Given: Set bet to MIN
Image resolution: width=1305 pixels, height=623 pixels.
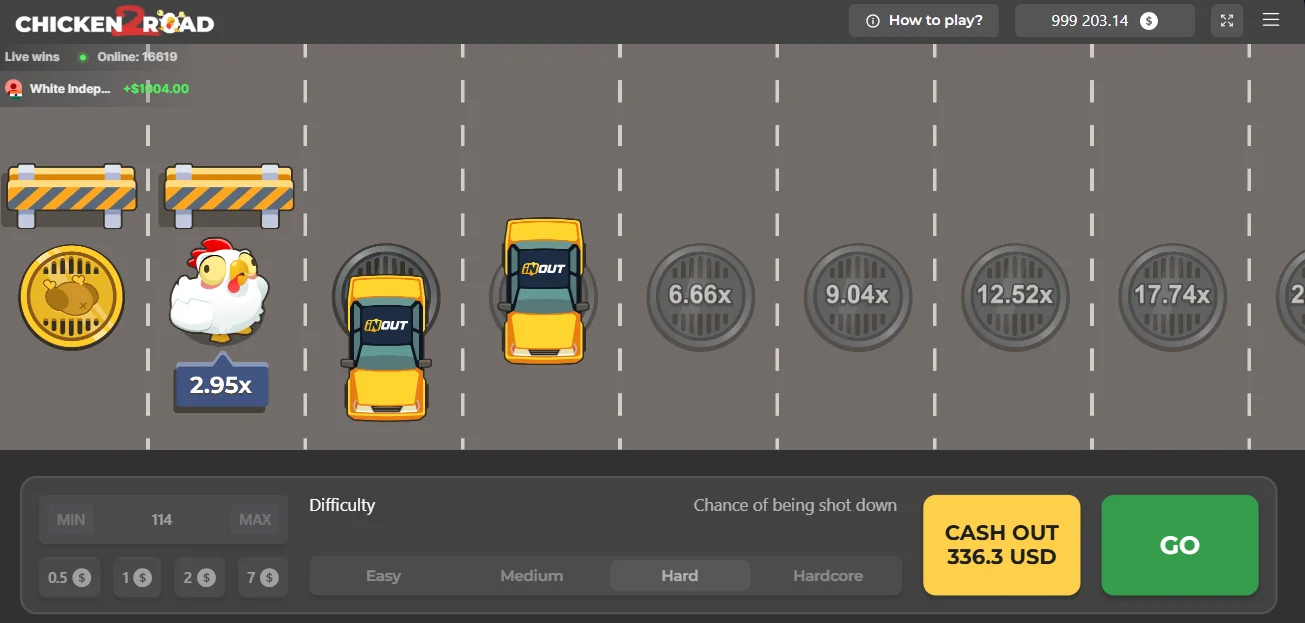Looking at the screenshot, I should point(71,520).
